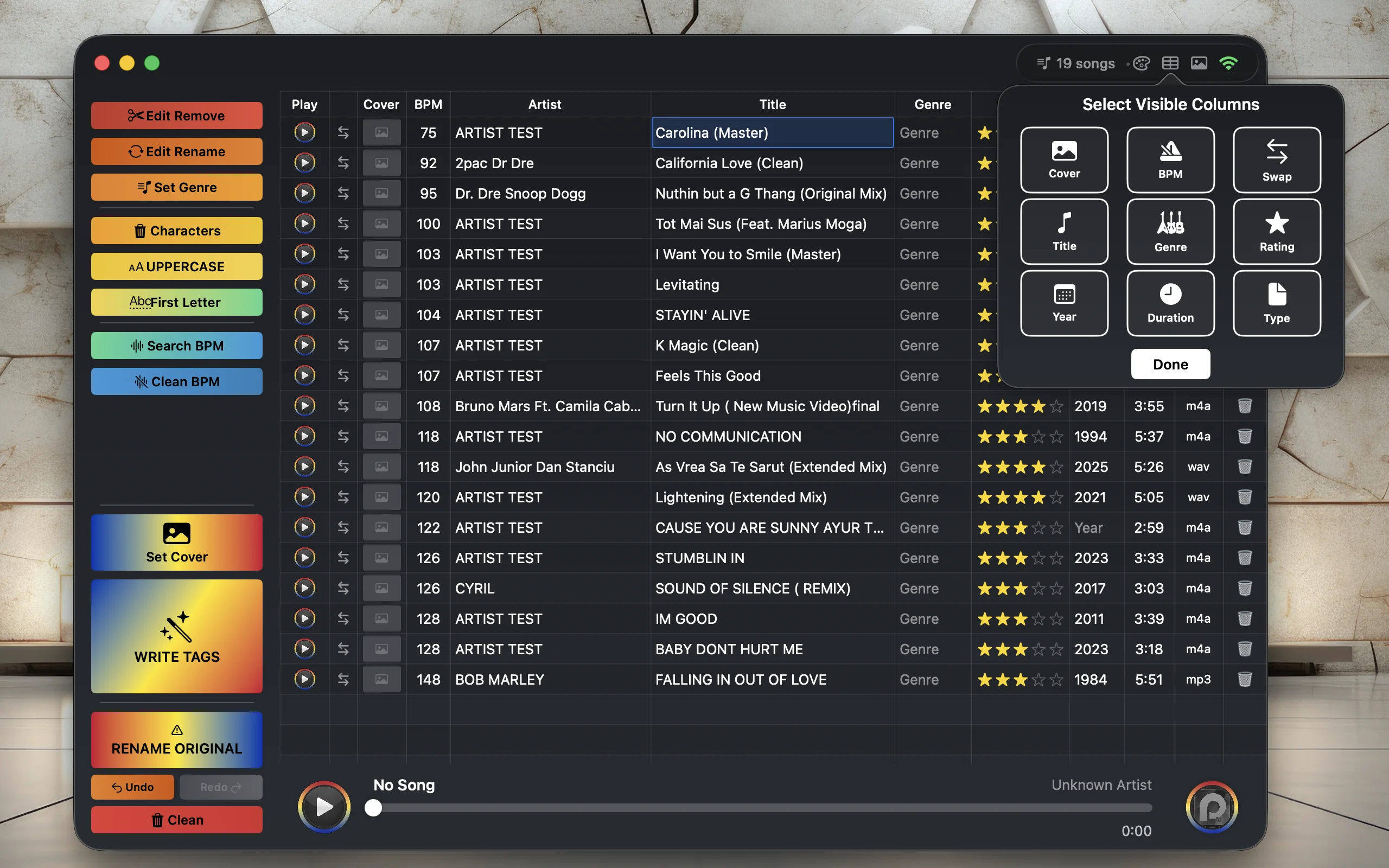Click trash icon for STUMBLIN IN row

(x=1244, y=558)
